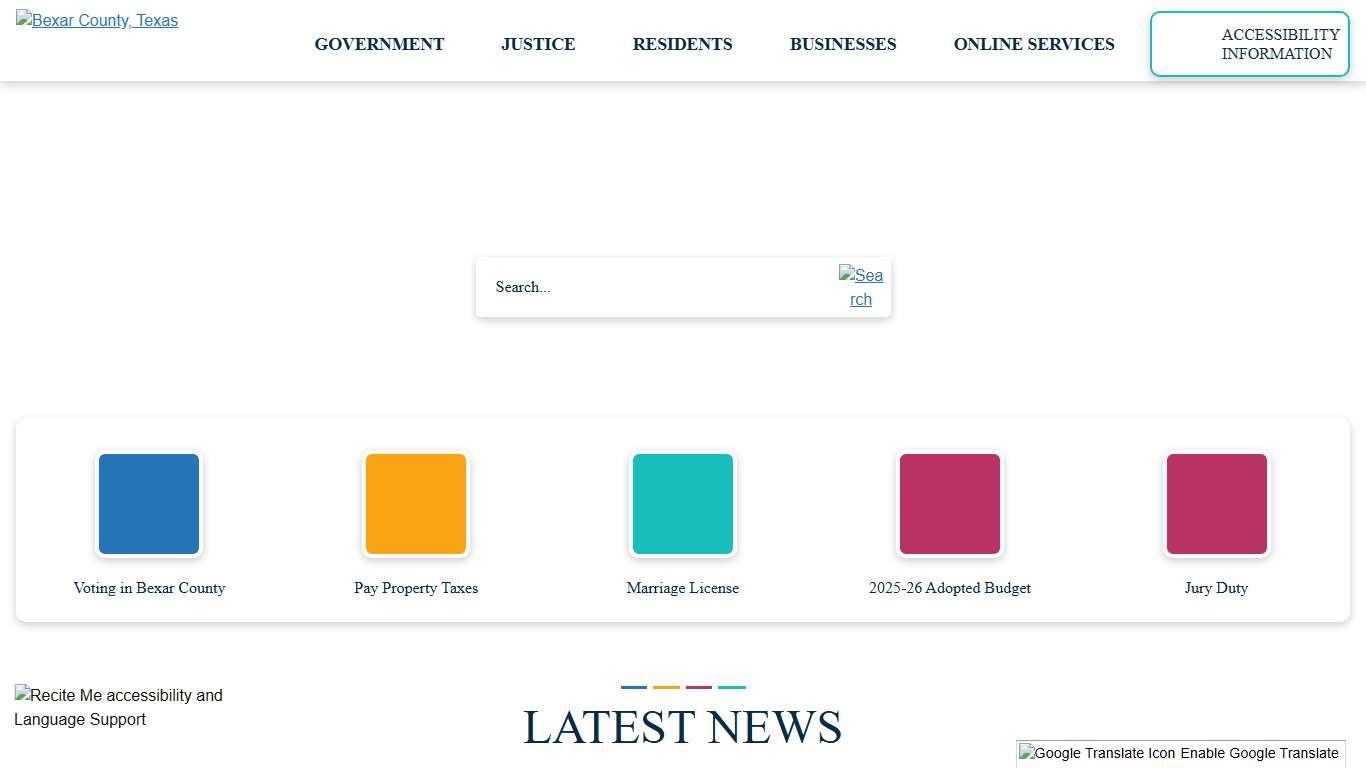
Task: Select the BUSINESSES menu item
Action: pos(843,44)
